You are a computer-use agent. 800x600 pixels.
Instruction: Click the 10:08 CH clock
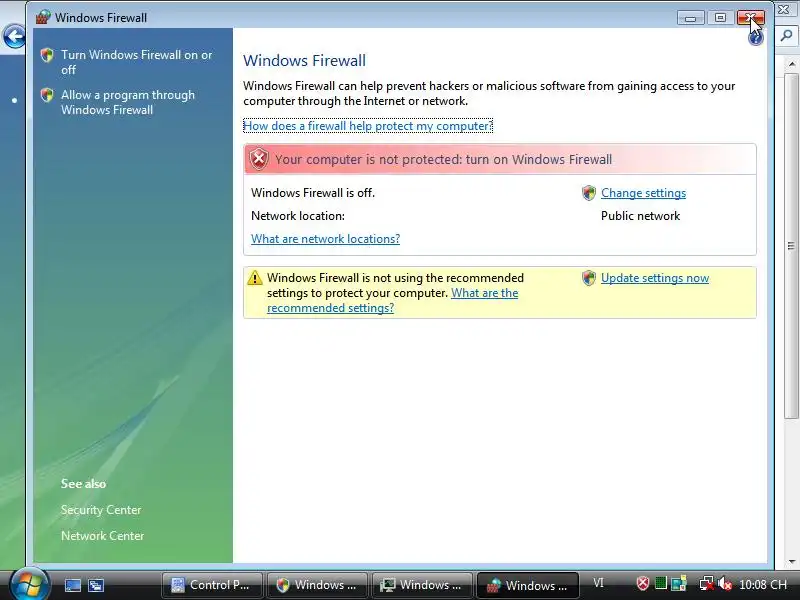(x=763, y=584)
